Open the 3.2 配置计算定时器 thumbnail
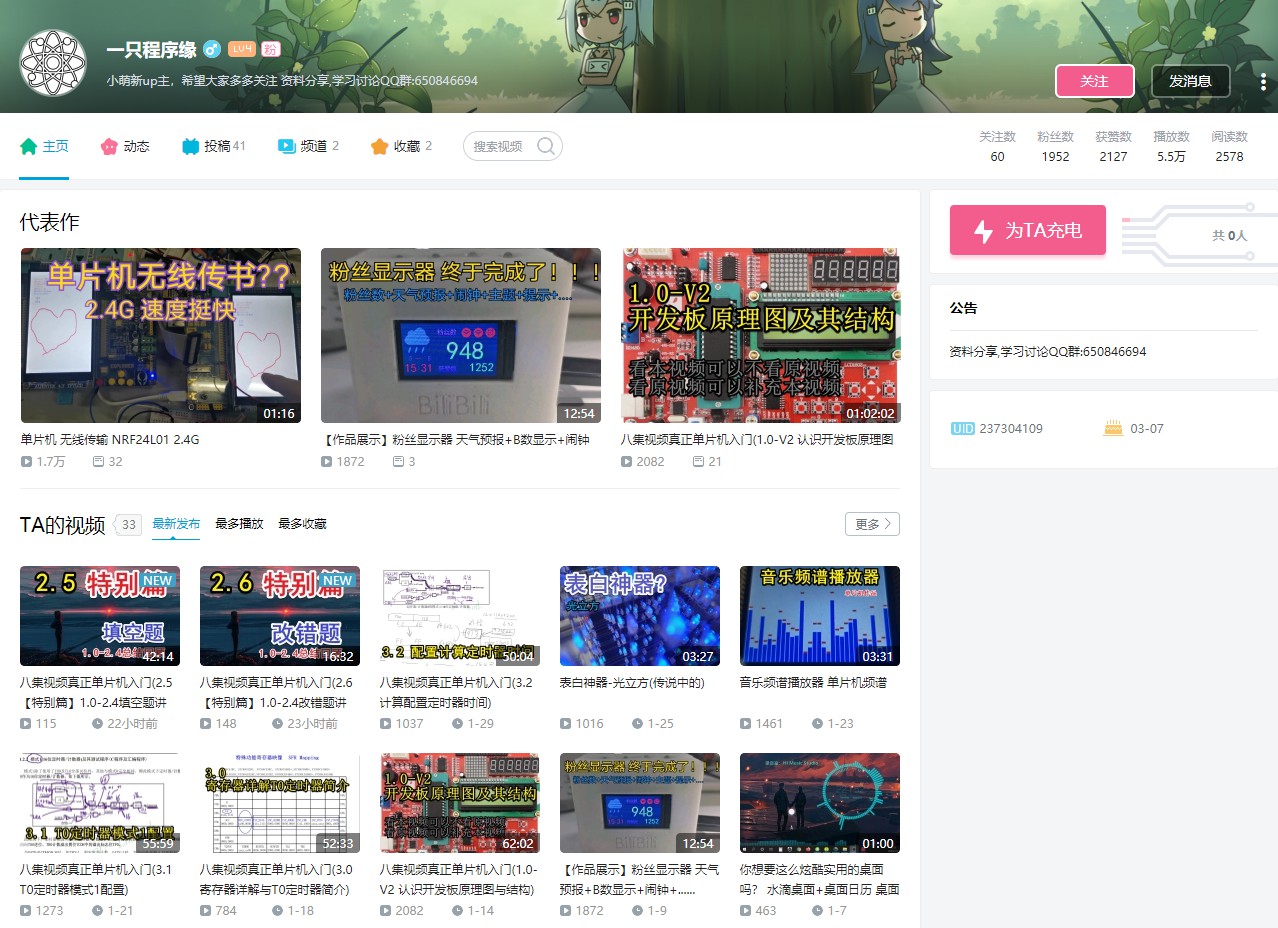1278x928 pixels. [460, 616]
